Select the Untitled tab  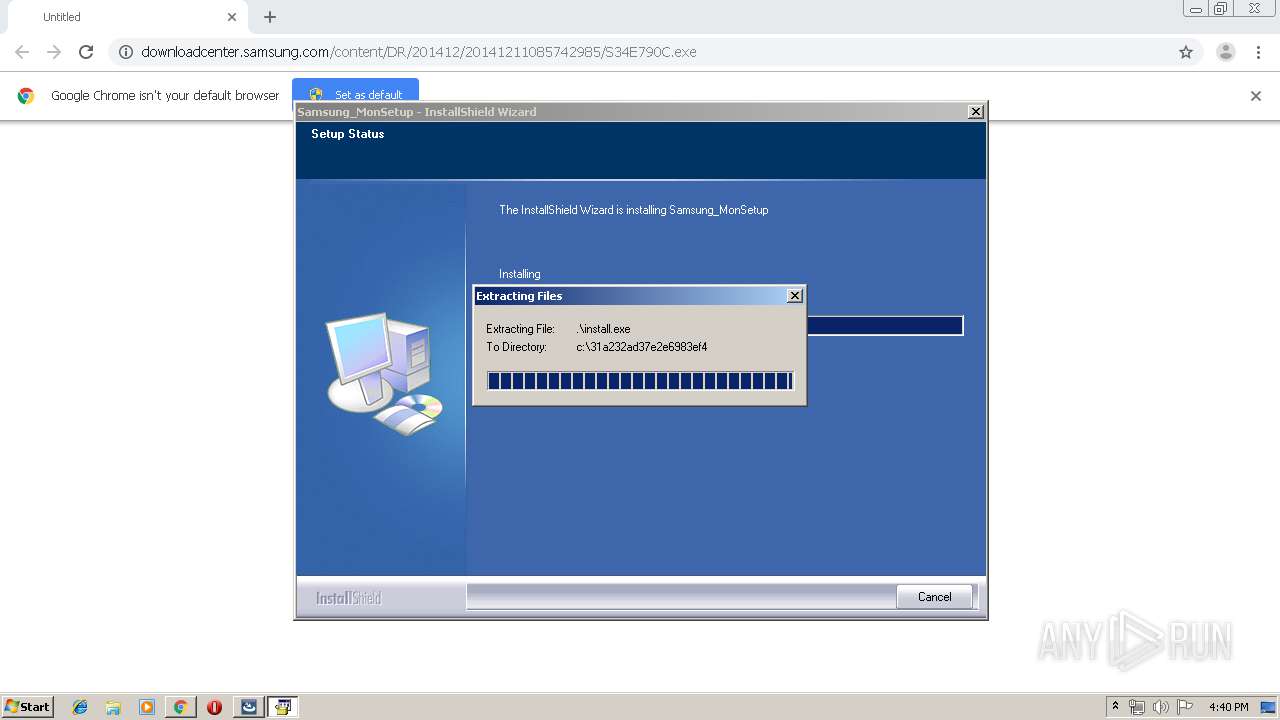[x=125, y=17]
